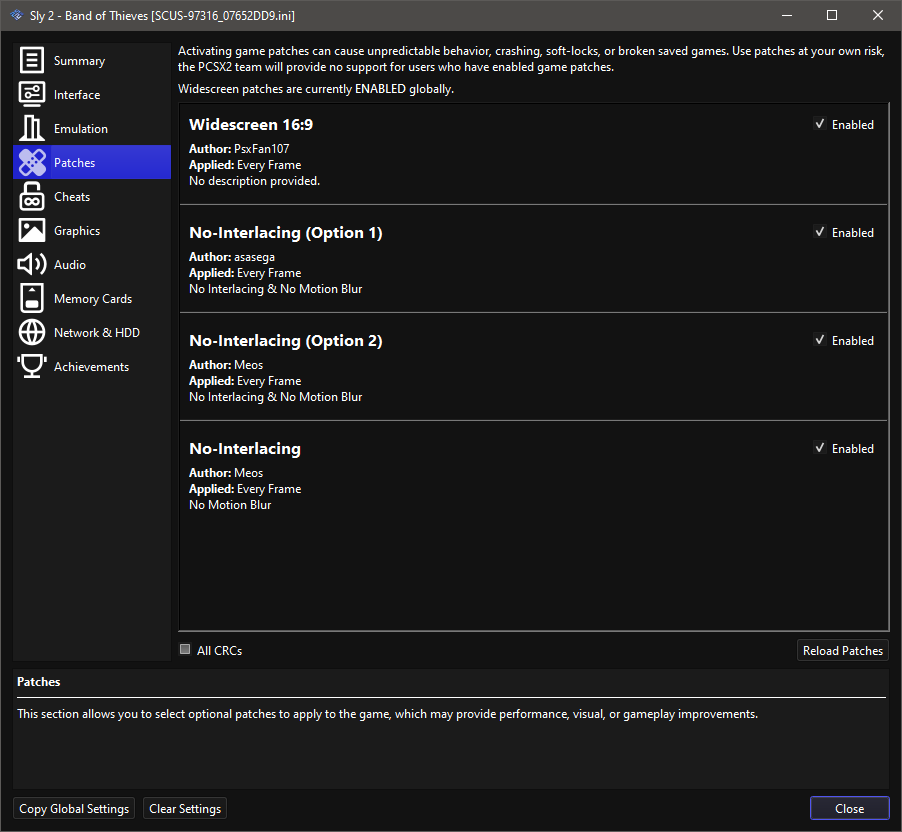Screen dimensions: 902x832
Task: Select No-Interlacing (Option 2) patch title
Action: tap(286, 341)
